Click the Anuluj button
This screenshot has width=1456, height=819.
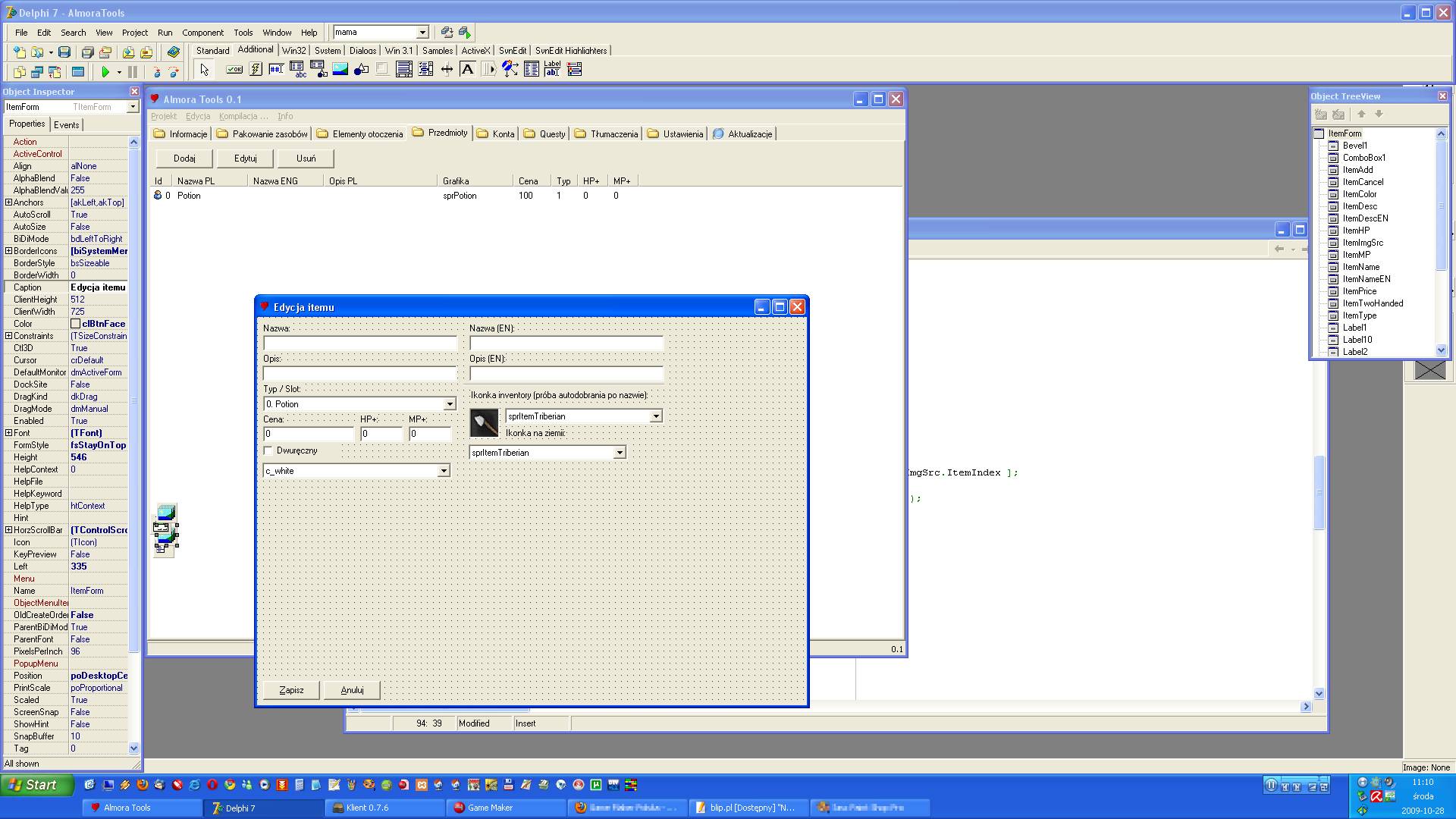(352, 690)
